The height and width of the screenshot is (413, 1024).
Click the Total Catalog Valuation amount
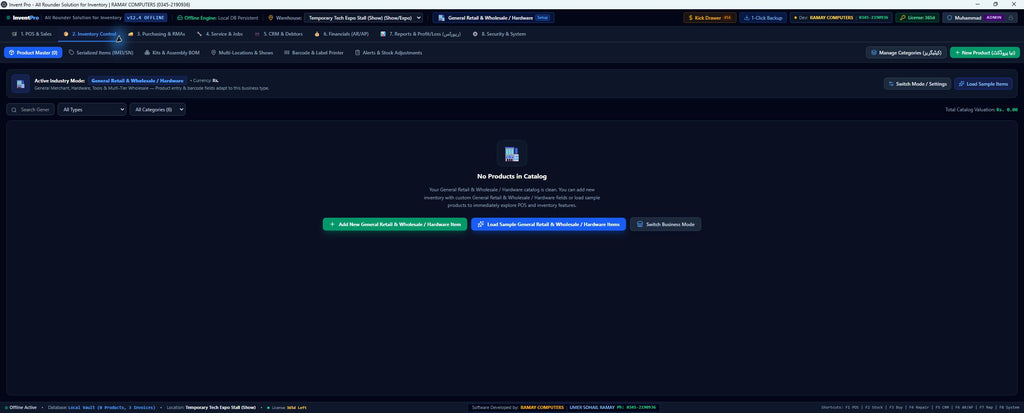coord(1006,110)
